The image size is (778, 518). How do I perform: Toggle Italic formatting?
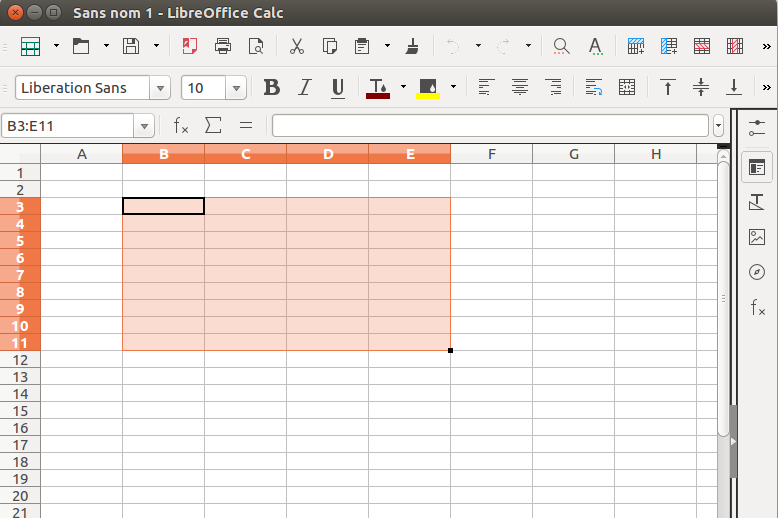(x=305, y=88)
